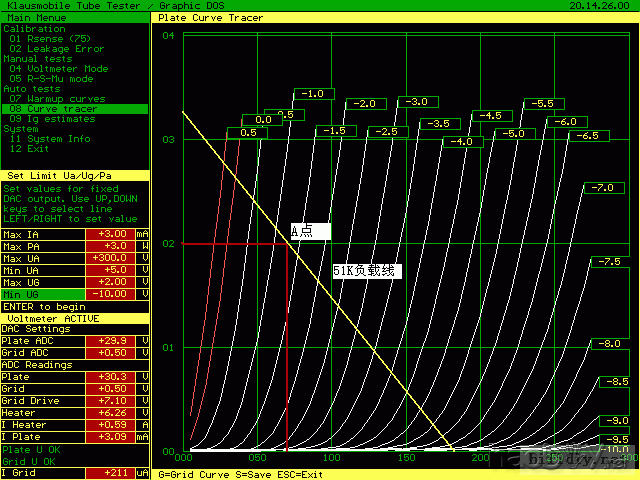The width and height of the screenshot is (640, 480).
Task: Select 05 R-S-Mu mode
Action: [50, 78]
